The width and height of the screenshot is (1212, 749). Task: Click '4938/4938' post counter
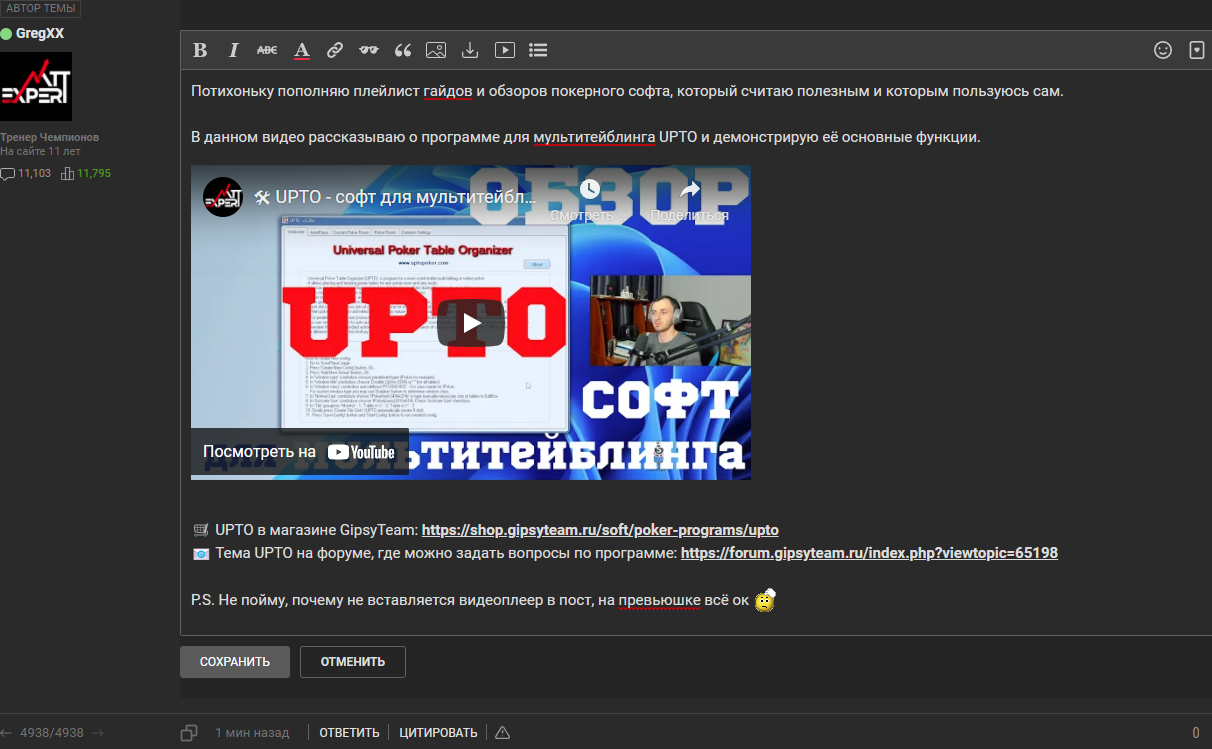pos(52,733)
